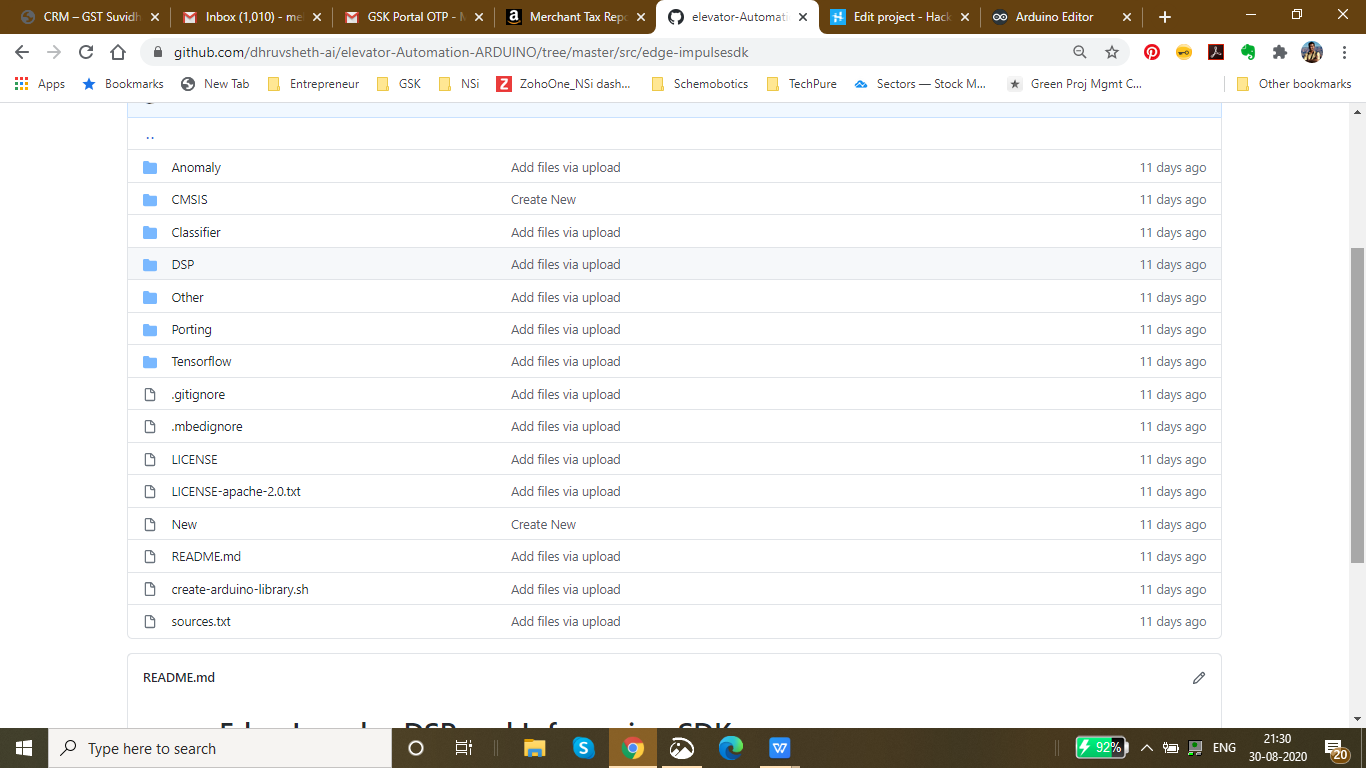Click the Pinterest extension icon
1366x768 pixels.
click(1152, 52)
